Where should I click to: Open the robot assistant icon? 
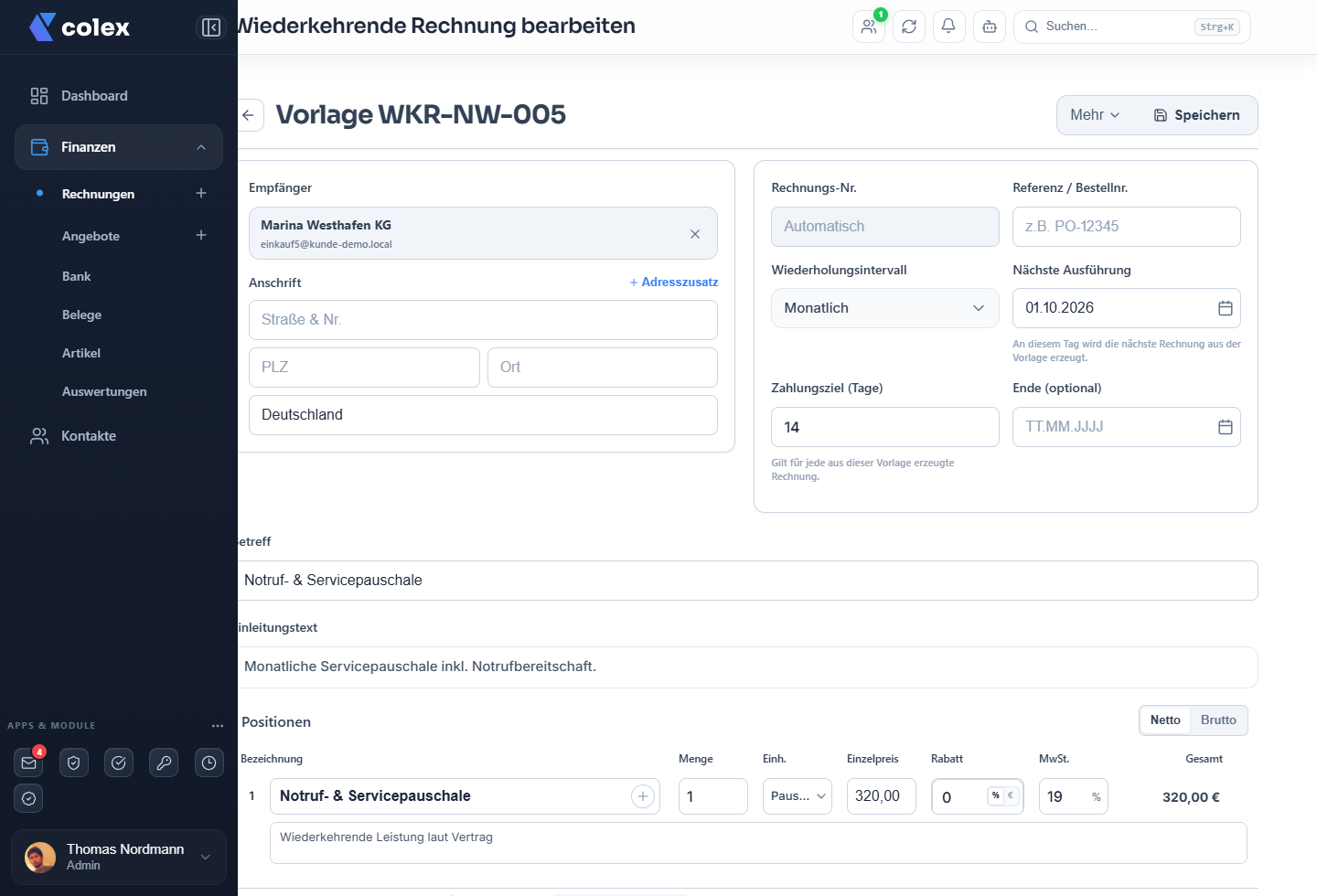[990, 27]
